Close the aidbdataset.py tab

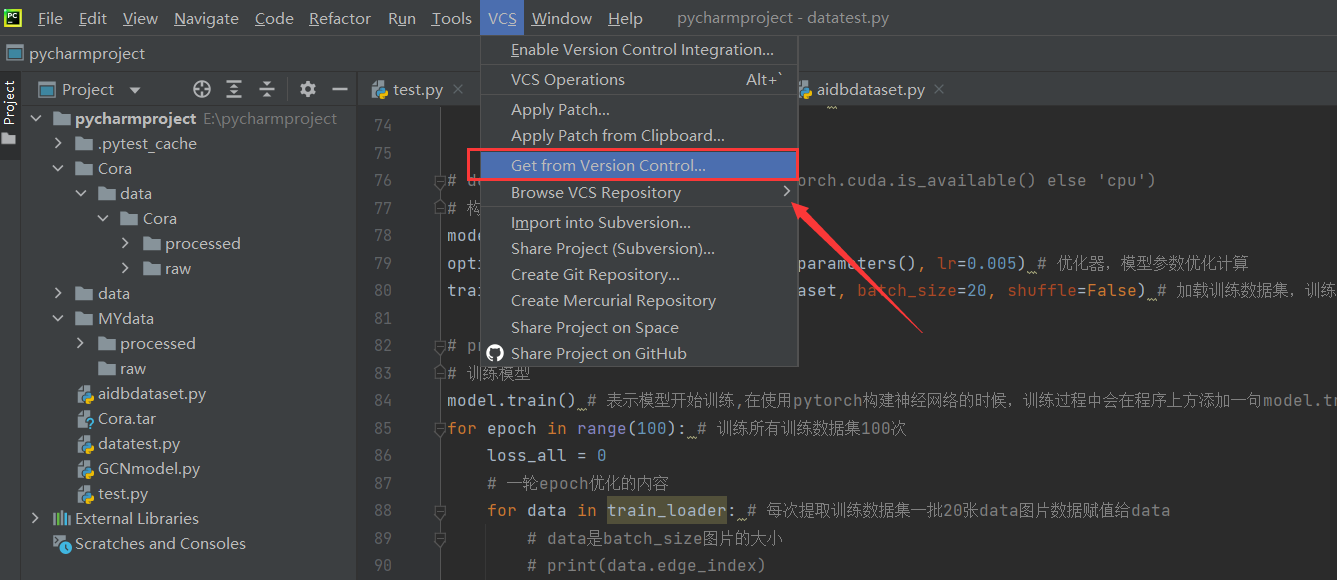point(938,88)
